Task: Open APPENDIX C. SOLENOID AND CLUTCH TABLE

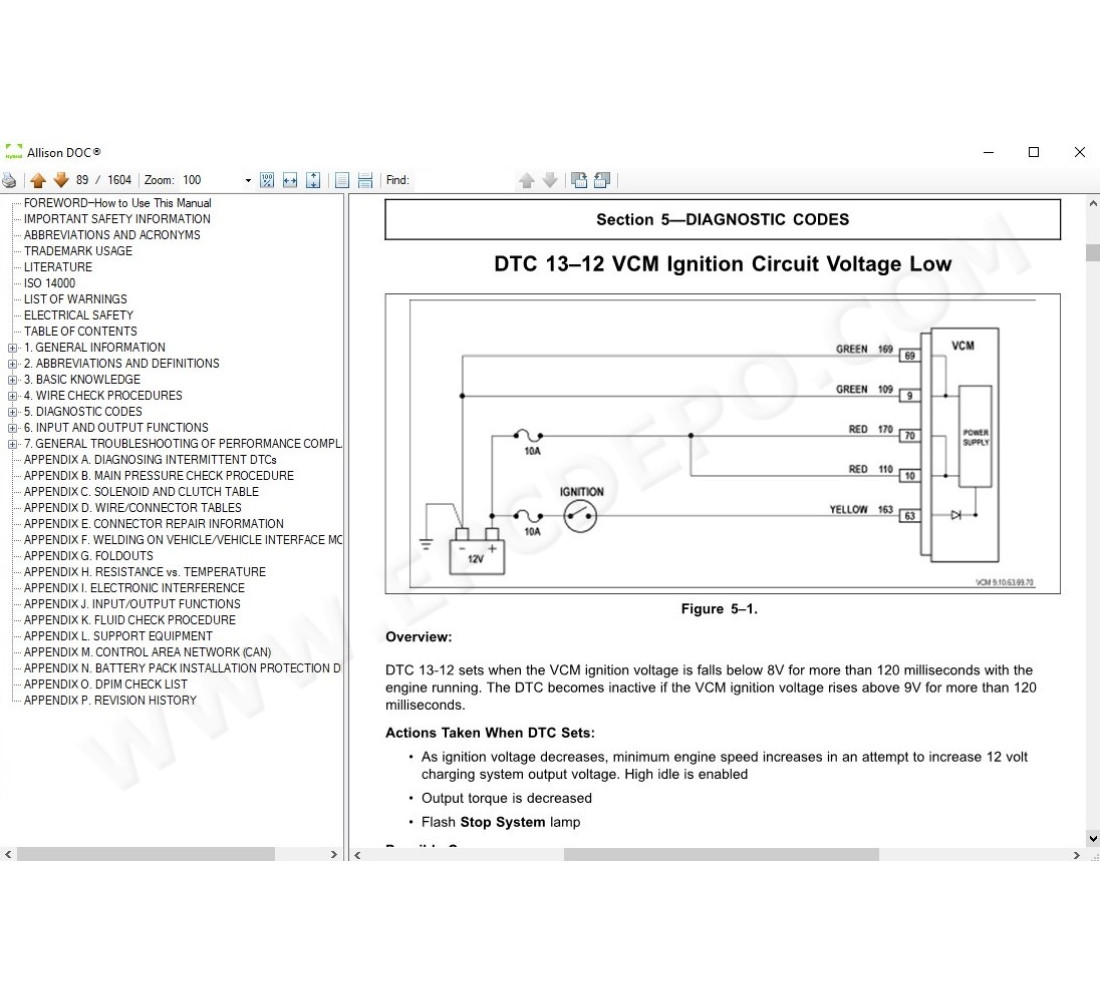Action: pos(141,492)
